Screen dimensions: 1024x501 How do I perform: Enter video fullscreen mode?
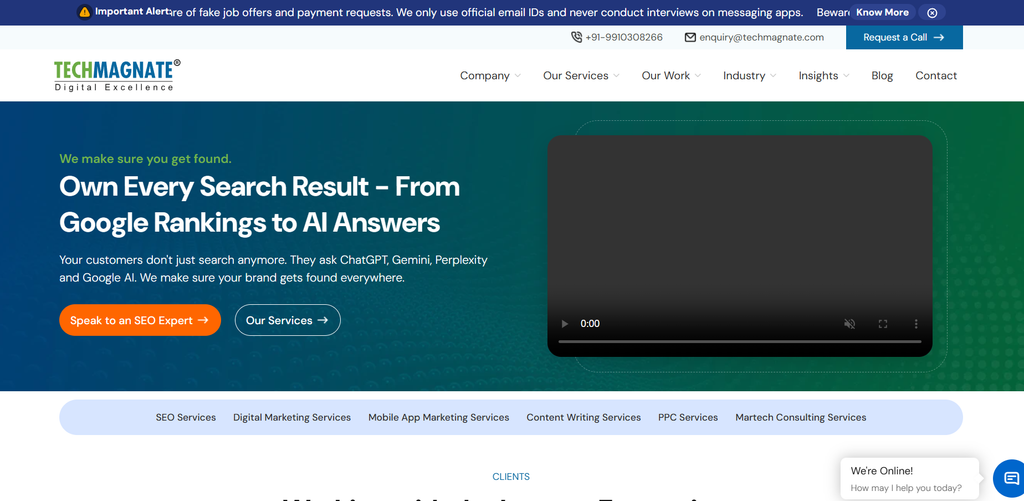click(x=883, y=323)
